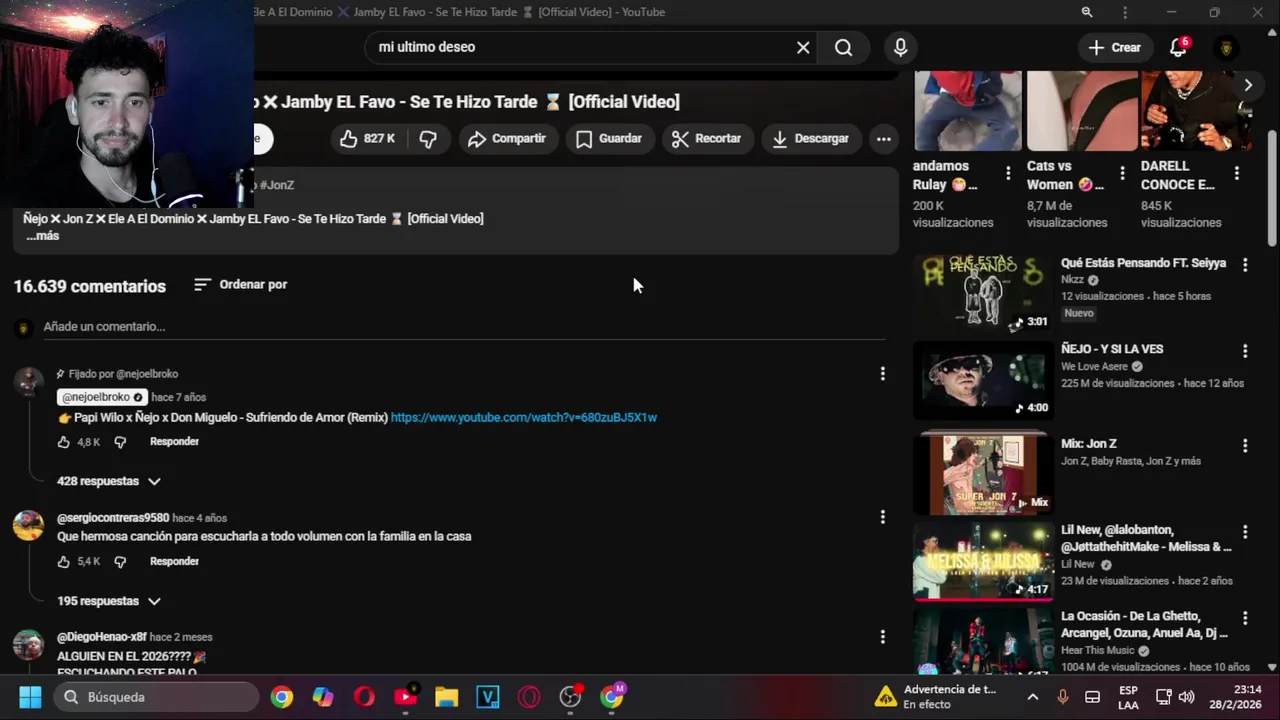The width and height of the screenshot is (1280, 720).
Task: Open options for the 'DARELL CONOCE' short
Action: pyautogui.click(x=1237, y=174)
